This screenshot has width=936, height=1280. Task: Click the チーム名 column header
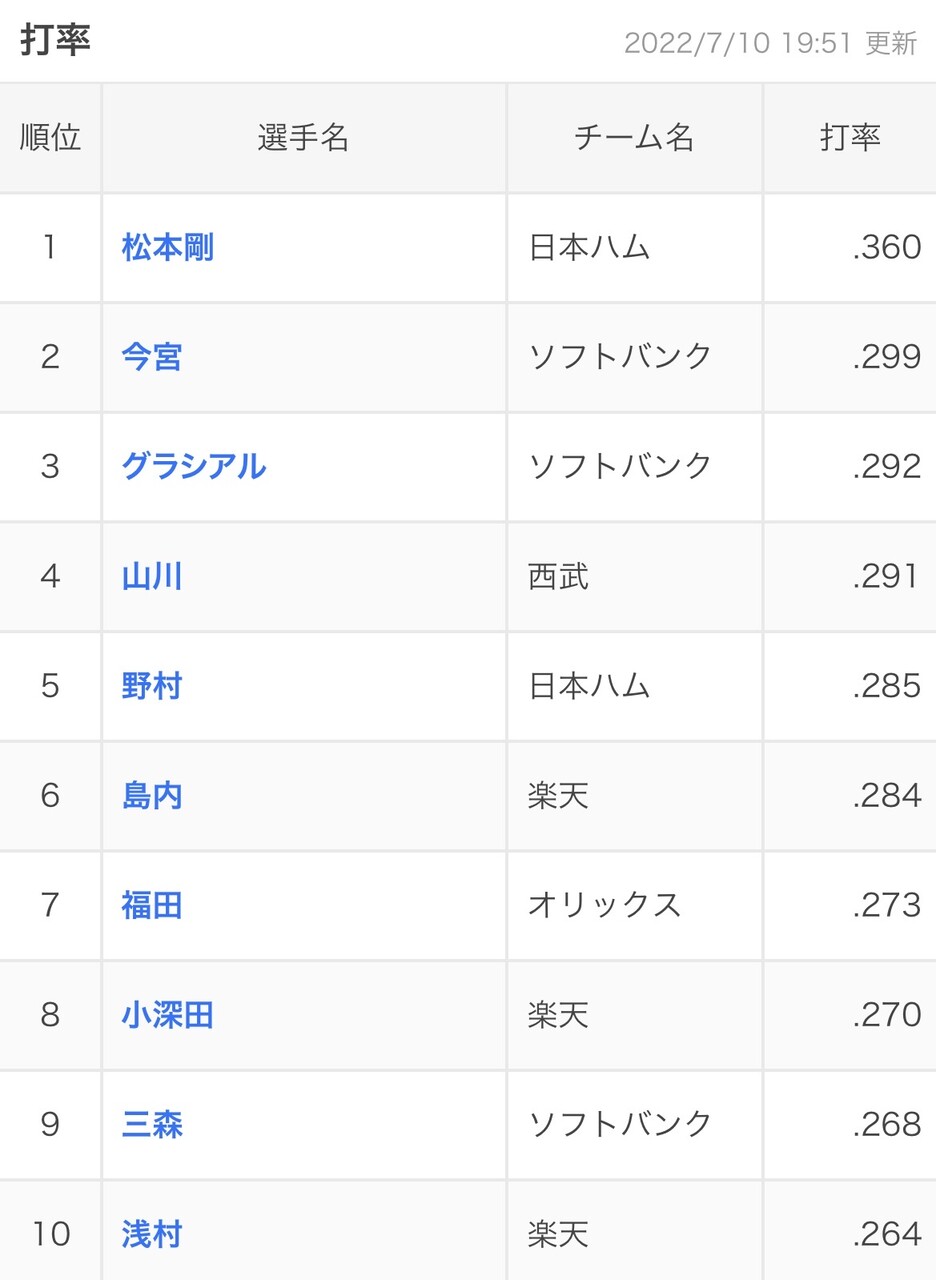coord(634,138)
